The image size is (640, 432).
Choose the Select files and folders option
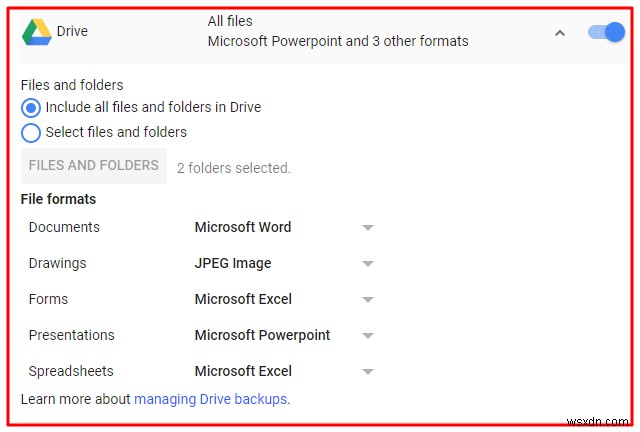point(31,132)
